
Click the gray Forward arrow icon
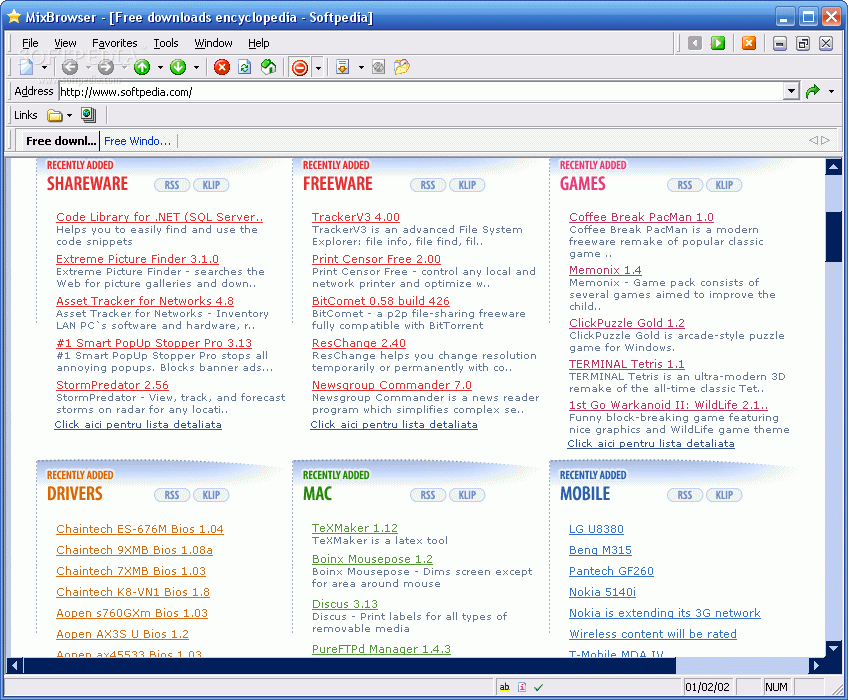(106, 67)
